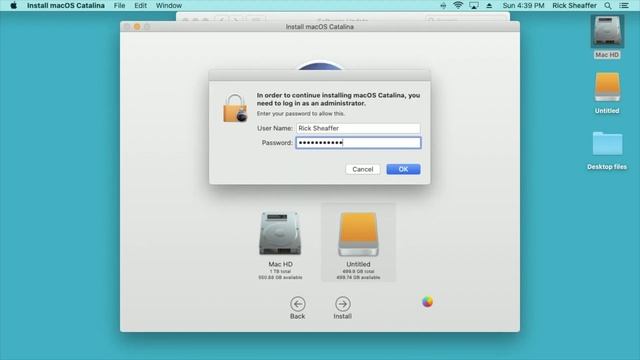Click the Sun 4:39 PM clock
The height and width of the screenshot is (360, 640).
(523, 6)
